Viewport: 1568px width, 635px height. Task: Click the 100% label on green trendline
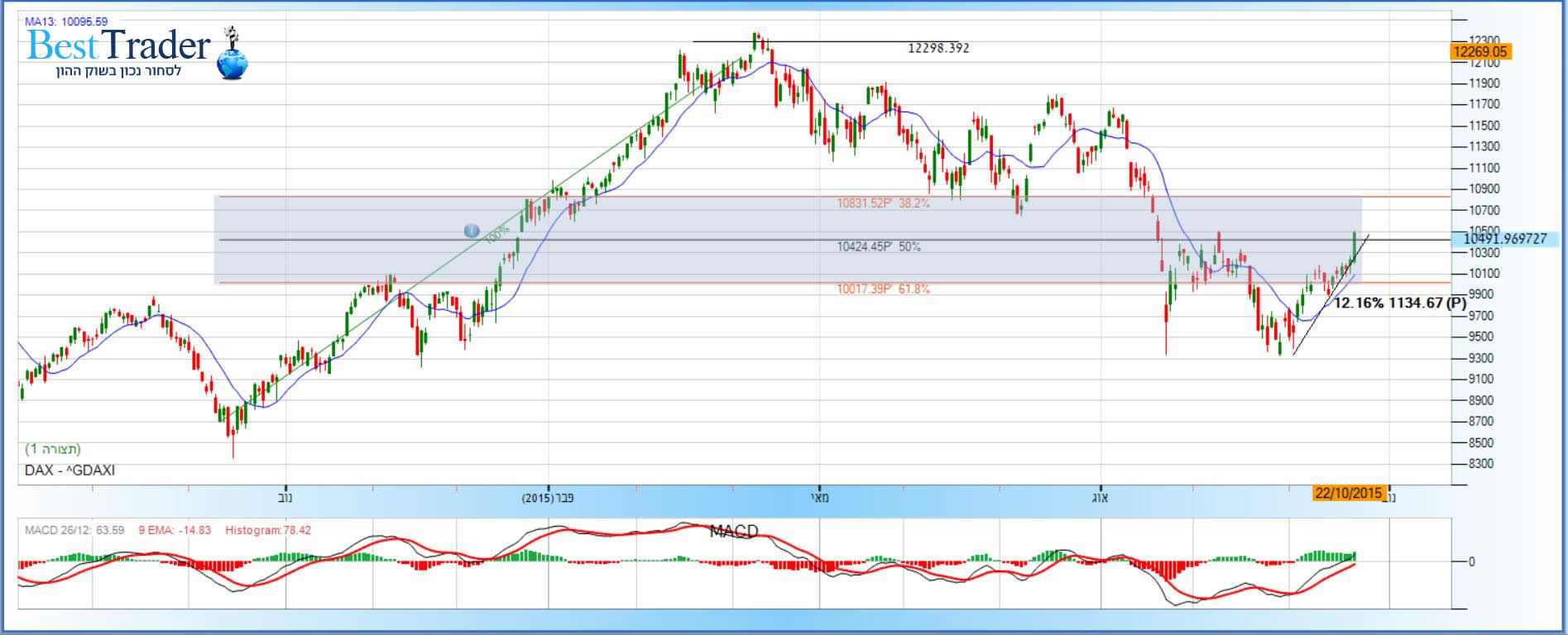(x=496, y=236)
